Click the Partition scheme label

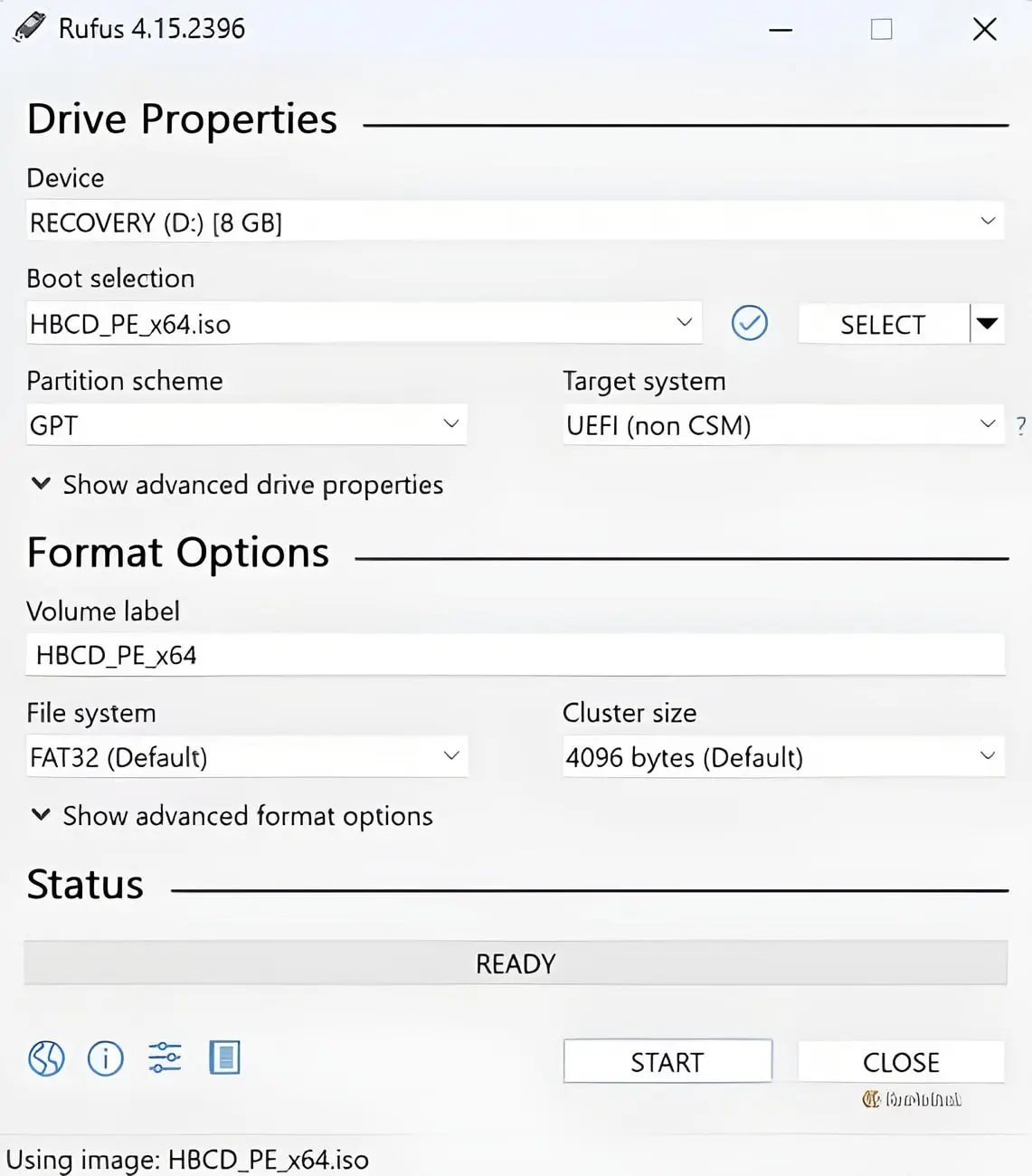[x=125, y=380]
